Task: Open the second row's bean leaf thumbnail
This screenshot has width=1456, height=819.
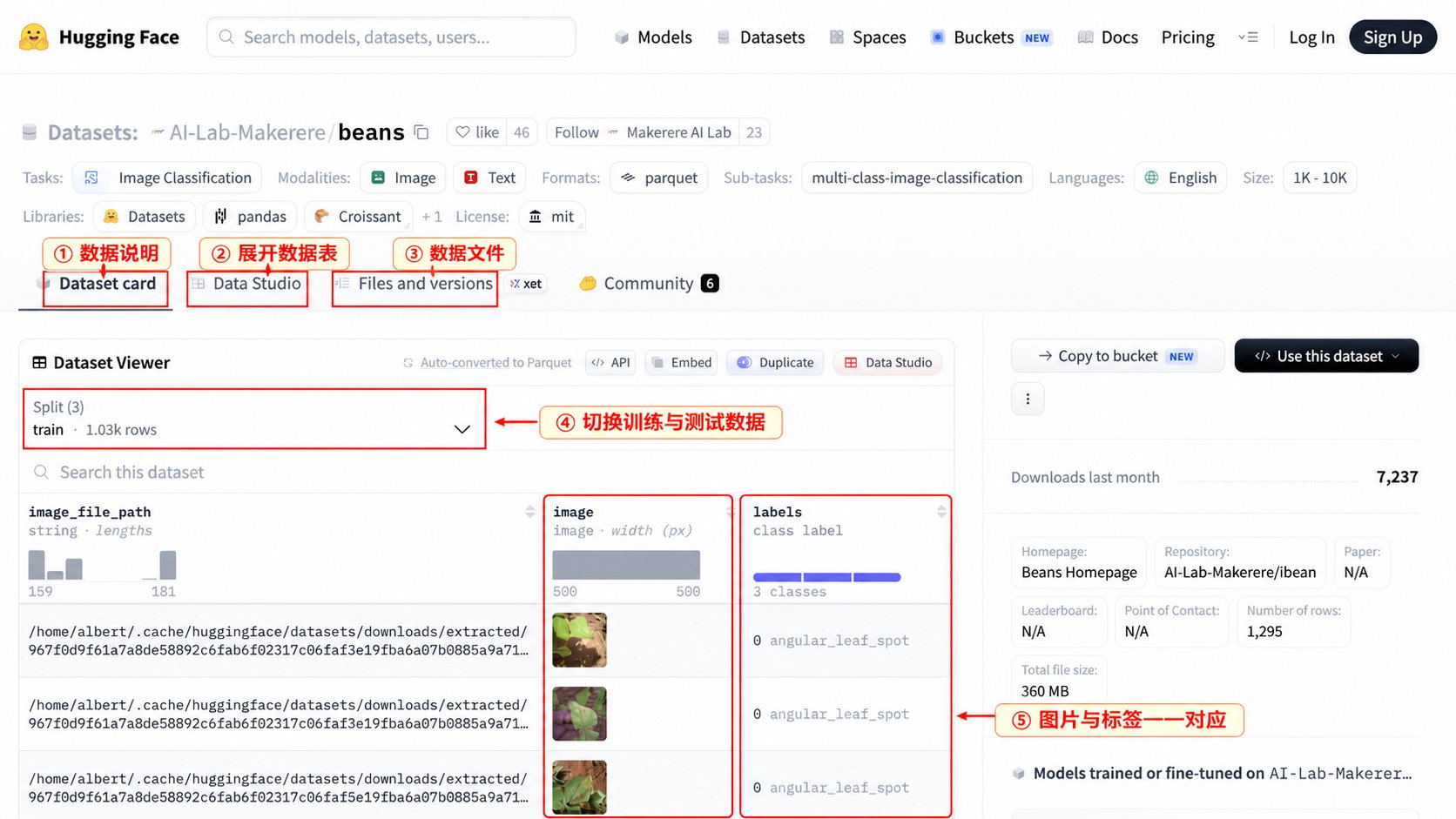Action: click(579, 714)
